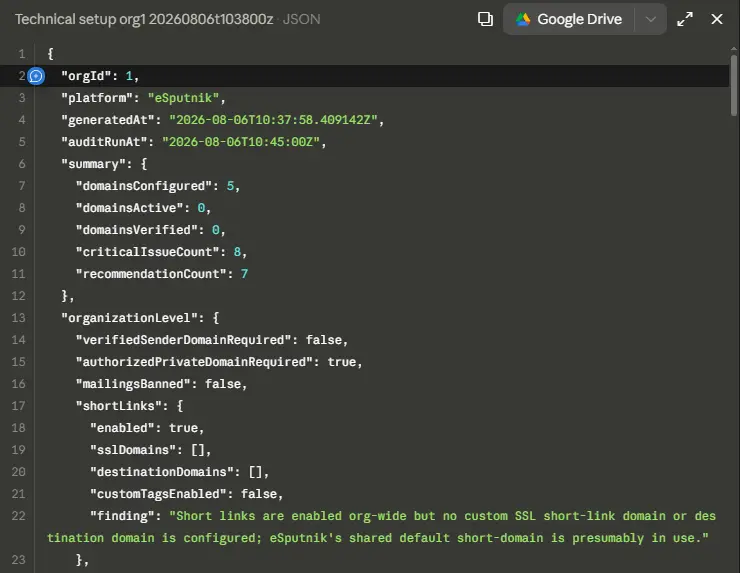Click the "mailingsBanned" key
Screen dimensions: 740x573
[x=133, y=384]
